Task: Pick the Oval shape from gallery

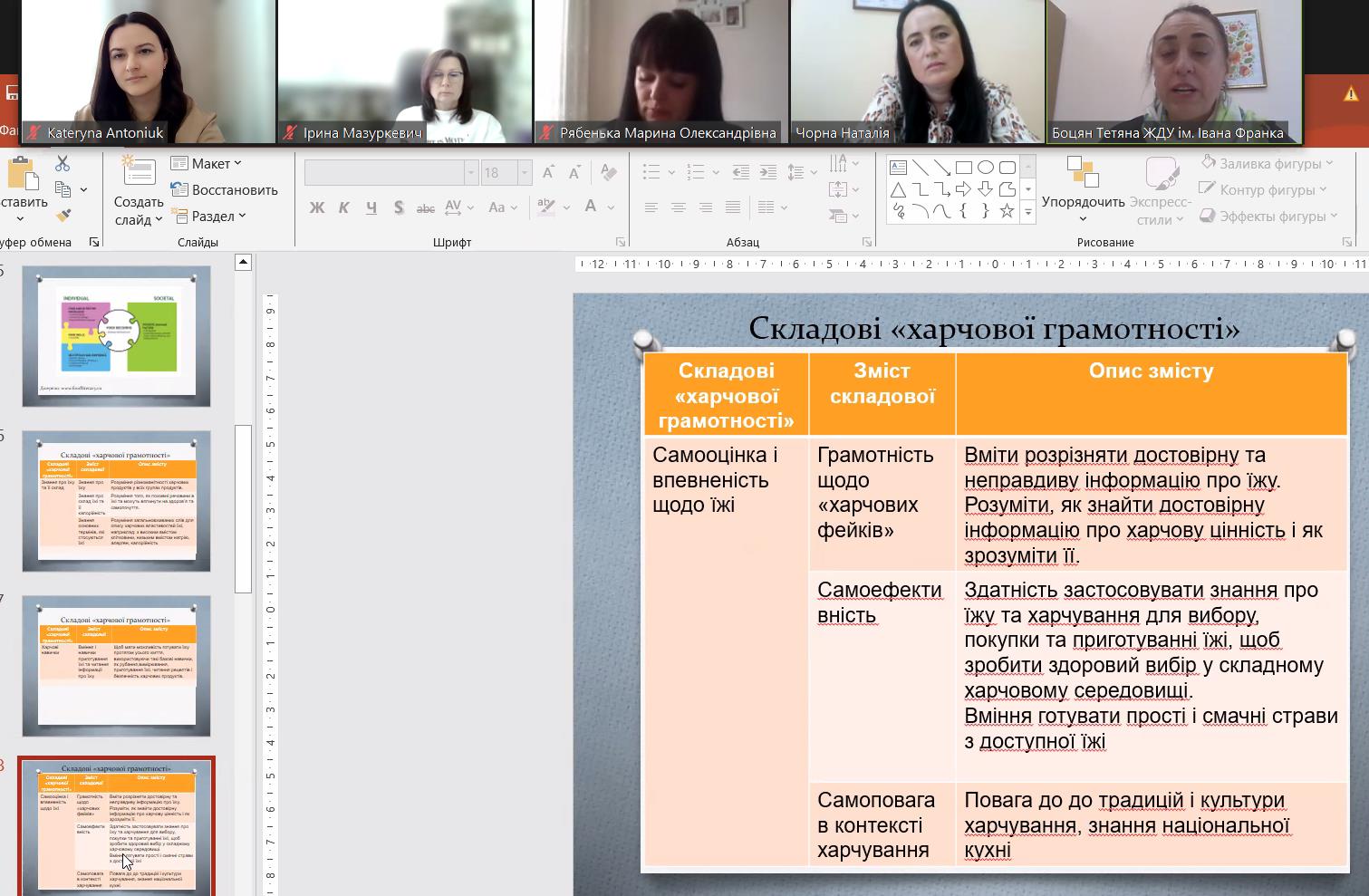Action: click(x=985, y=168)
